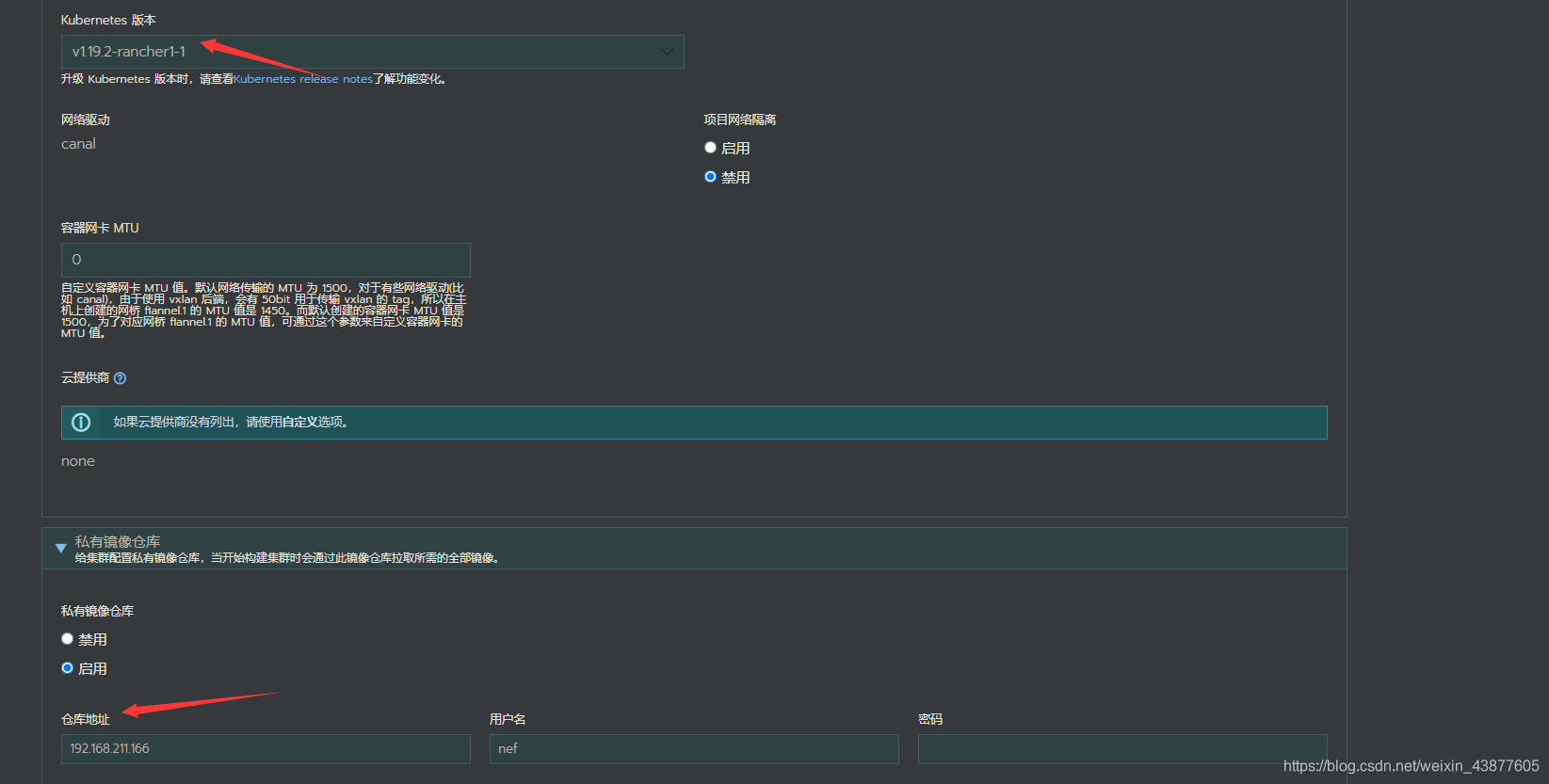Screen dimensions: 1549x784
Task: Edit the registry address 192.168.211.166
Action: point(266,749)
